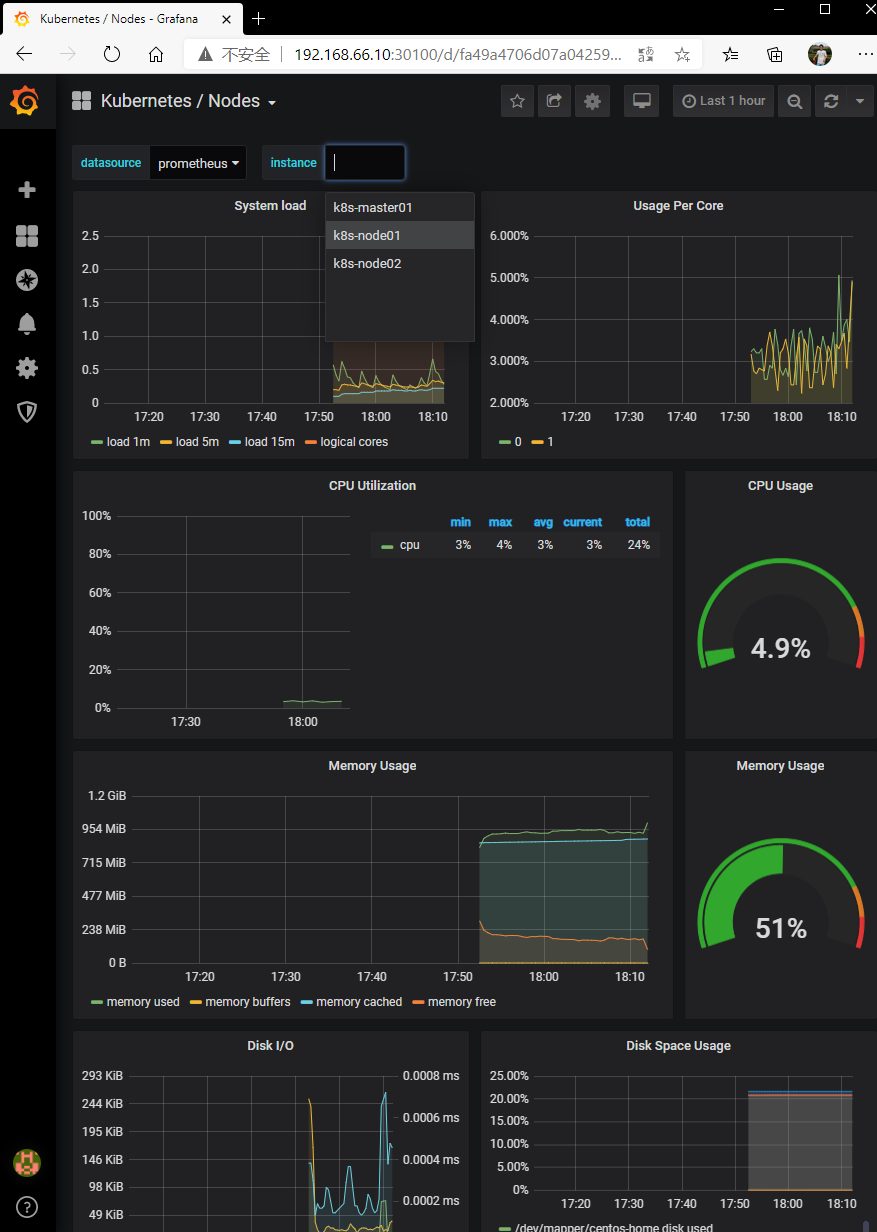Image resolution: width=877 pixels, height=1232 pixels.
Task: Open the Help question mark icon
Action: 27,1207
